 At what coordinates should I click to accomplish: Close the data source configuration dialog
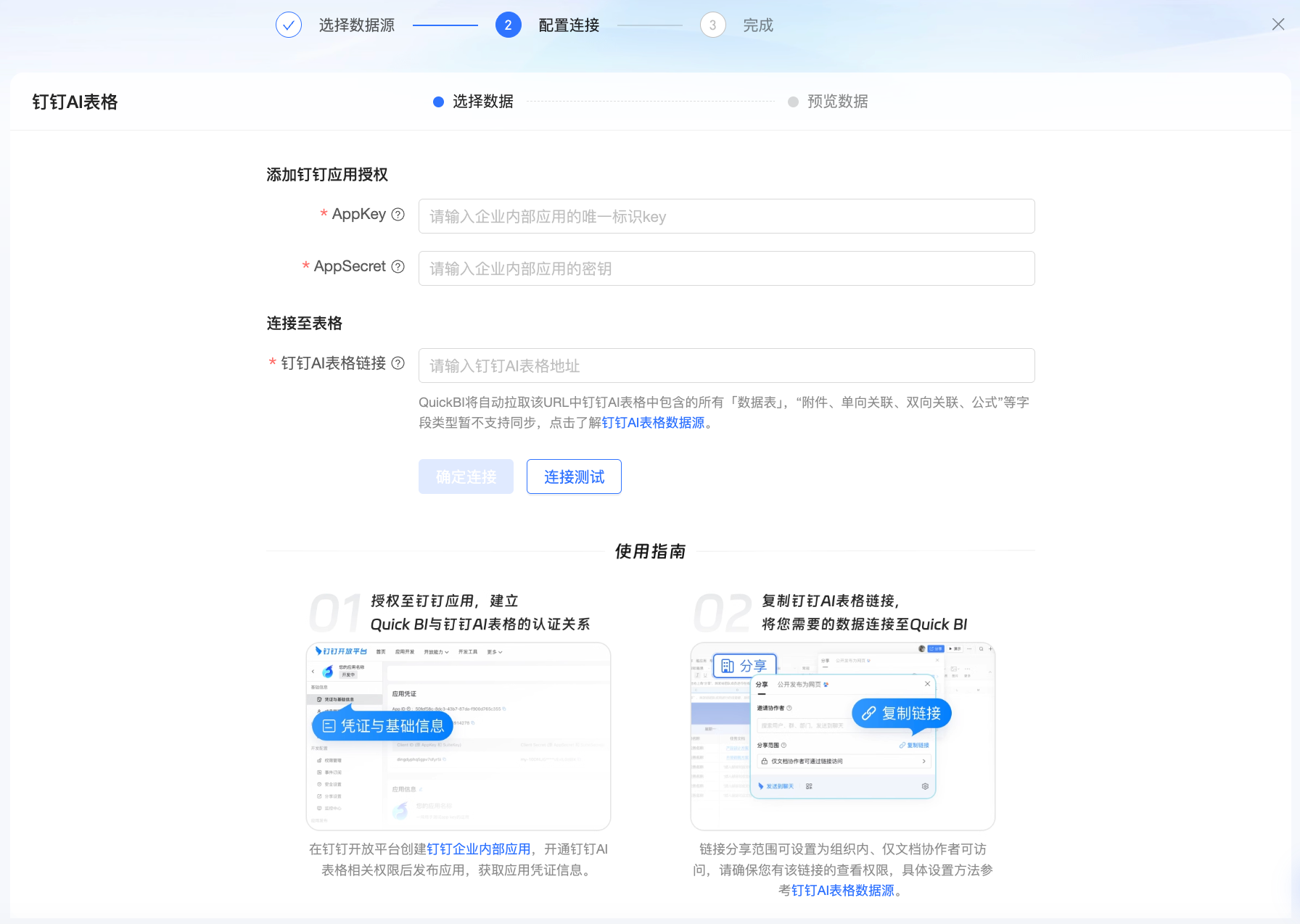point(1278,25)
